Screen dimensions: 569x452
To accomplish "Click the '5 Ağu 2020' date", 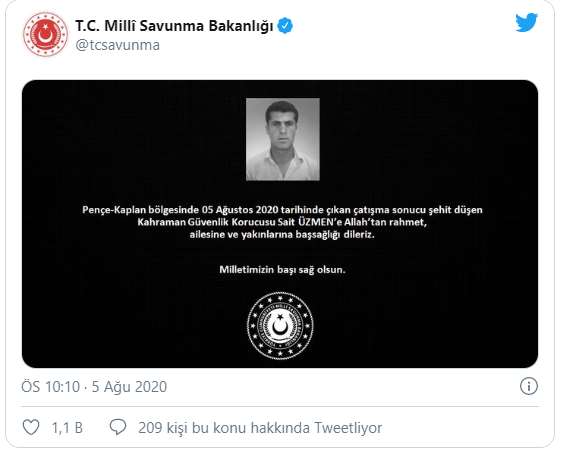I will click(x=129, y=387).
